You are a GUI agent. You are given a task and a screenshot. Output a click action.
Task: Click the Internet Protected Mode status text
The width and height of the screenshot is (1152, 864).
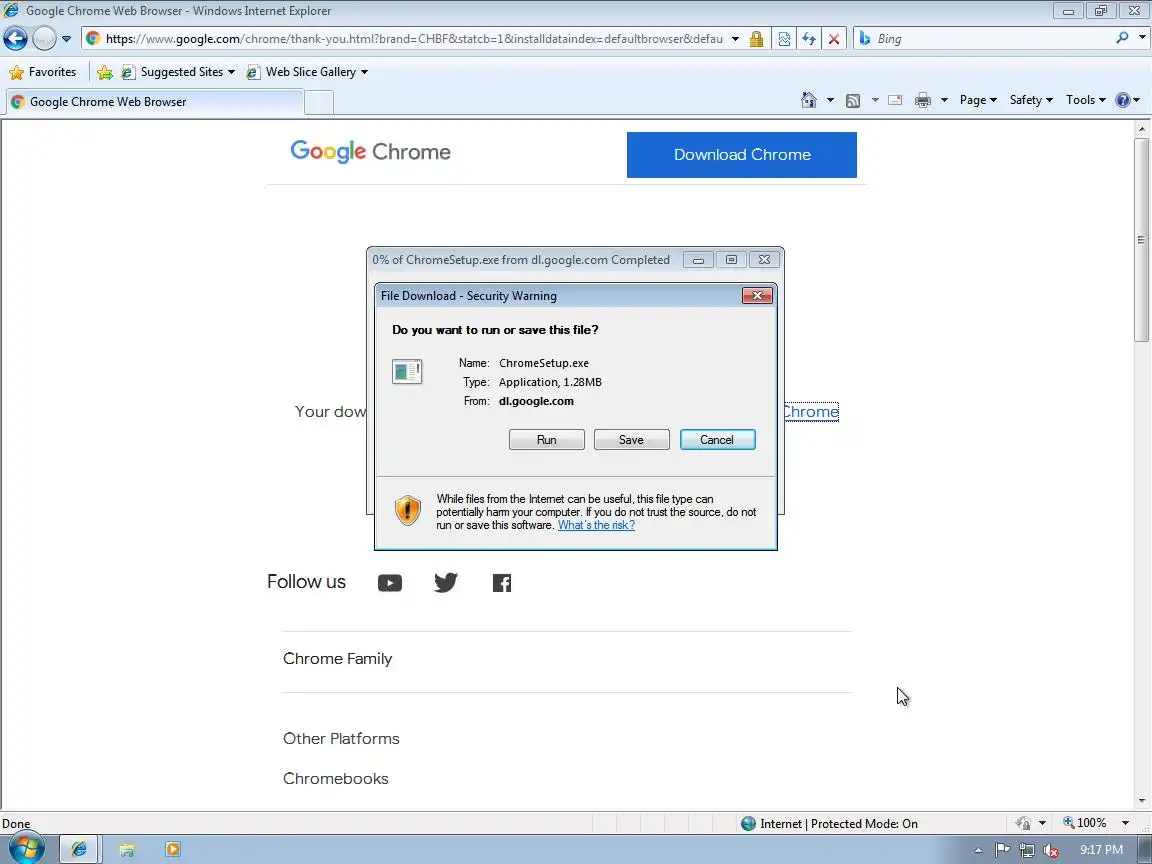[x=838, y=824]
